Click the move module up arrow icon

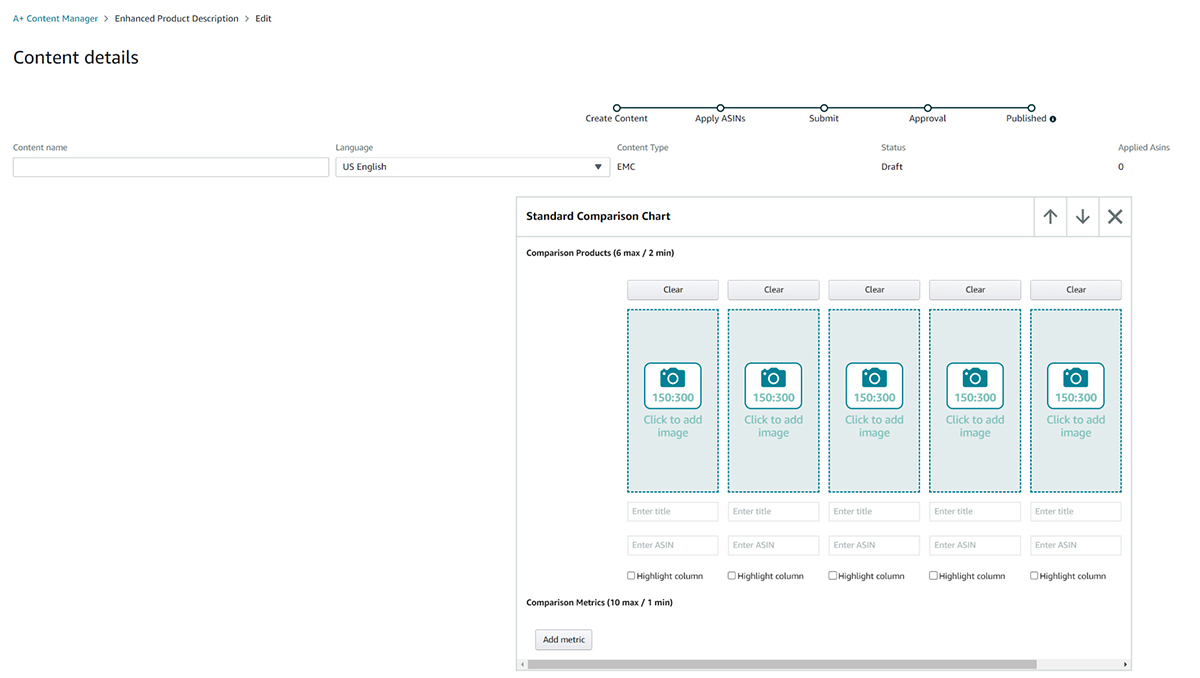point(1050,217)
